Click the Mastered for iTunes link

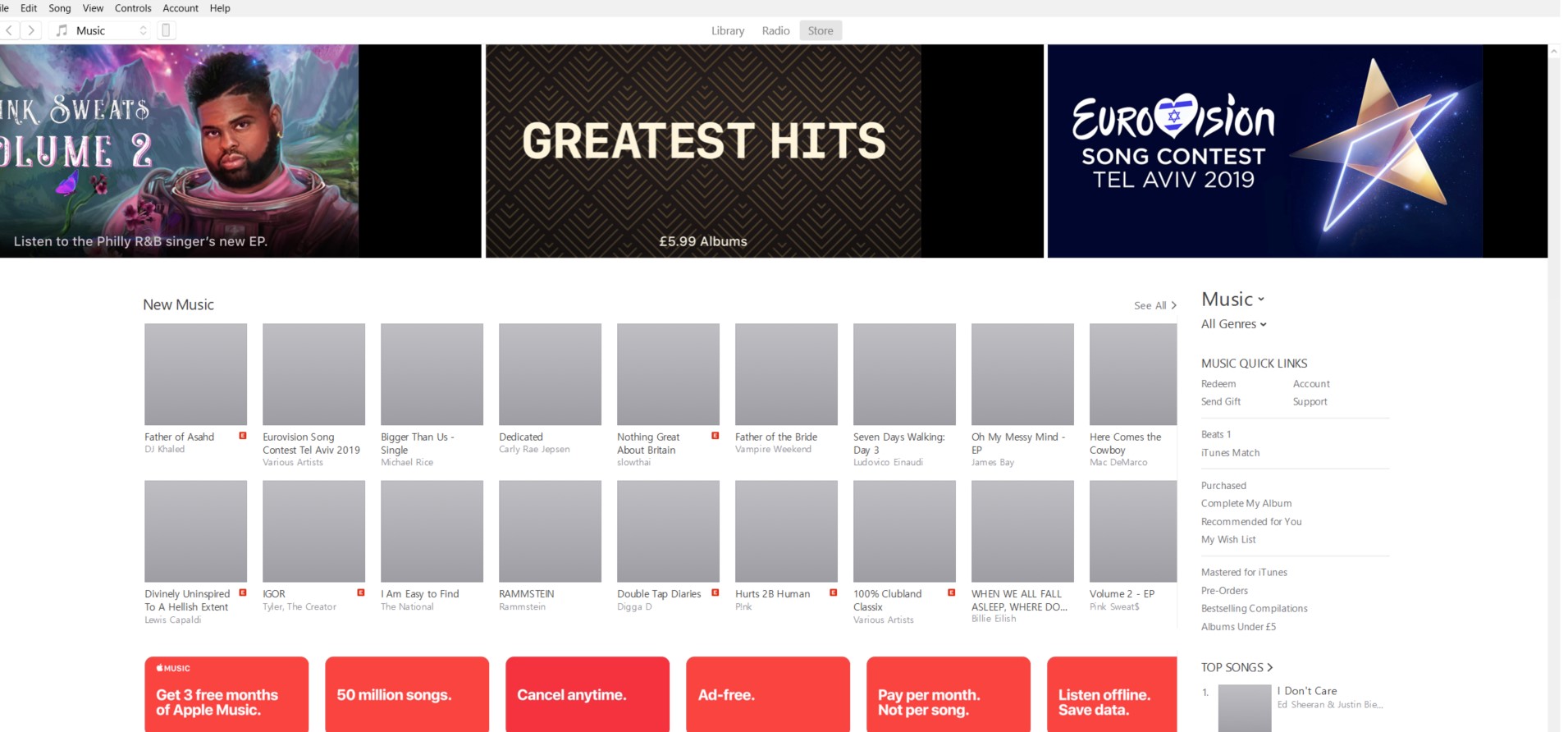[1244, 573]
